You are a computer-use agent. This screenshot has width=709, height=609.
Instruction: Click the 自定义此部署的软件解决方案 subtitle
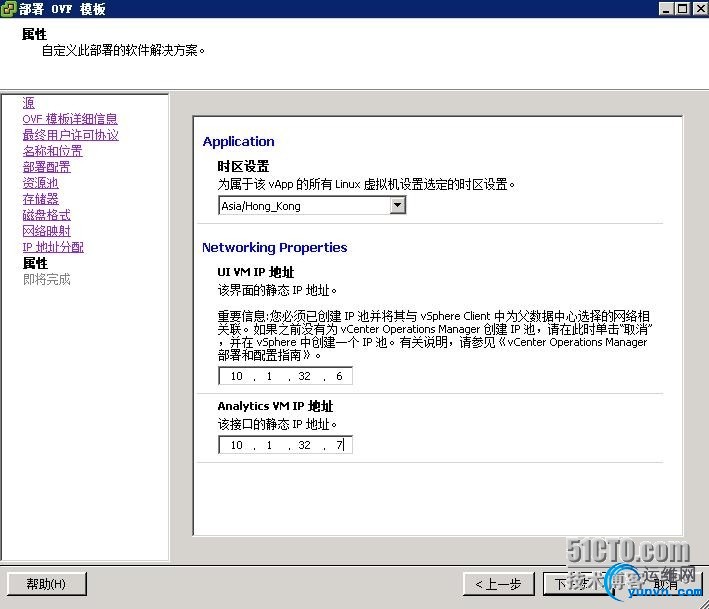[x=123, y=50]
